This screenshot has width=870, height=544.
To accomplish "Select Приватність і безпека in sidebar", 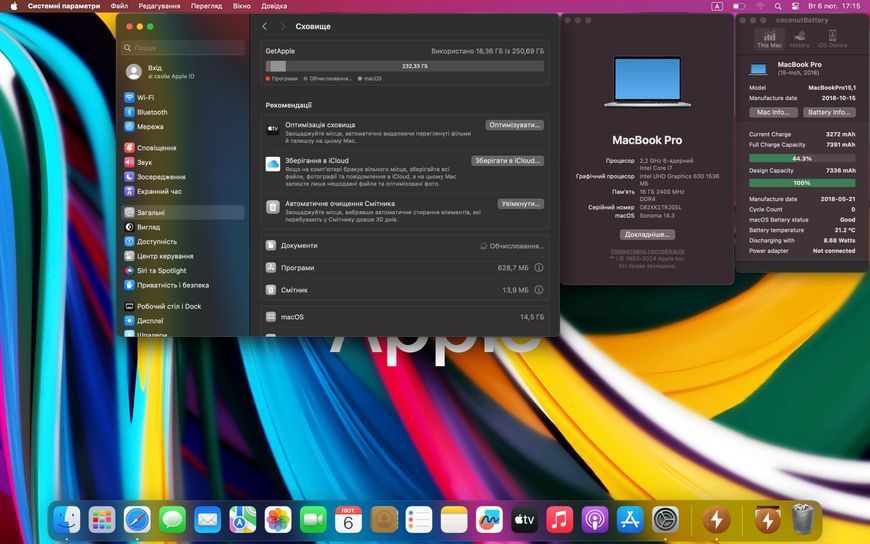I will (183, 285).
